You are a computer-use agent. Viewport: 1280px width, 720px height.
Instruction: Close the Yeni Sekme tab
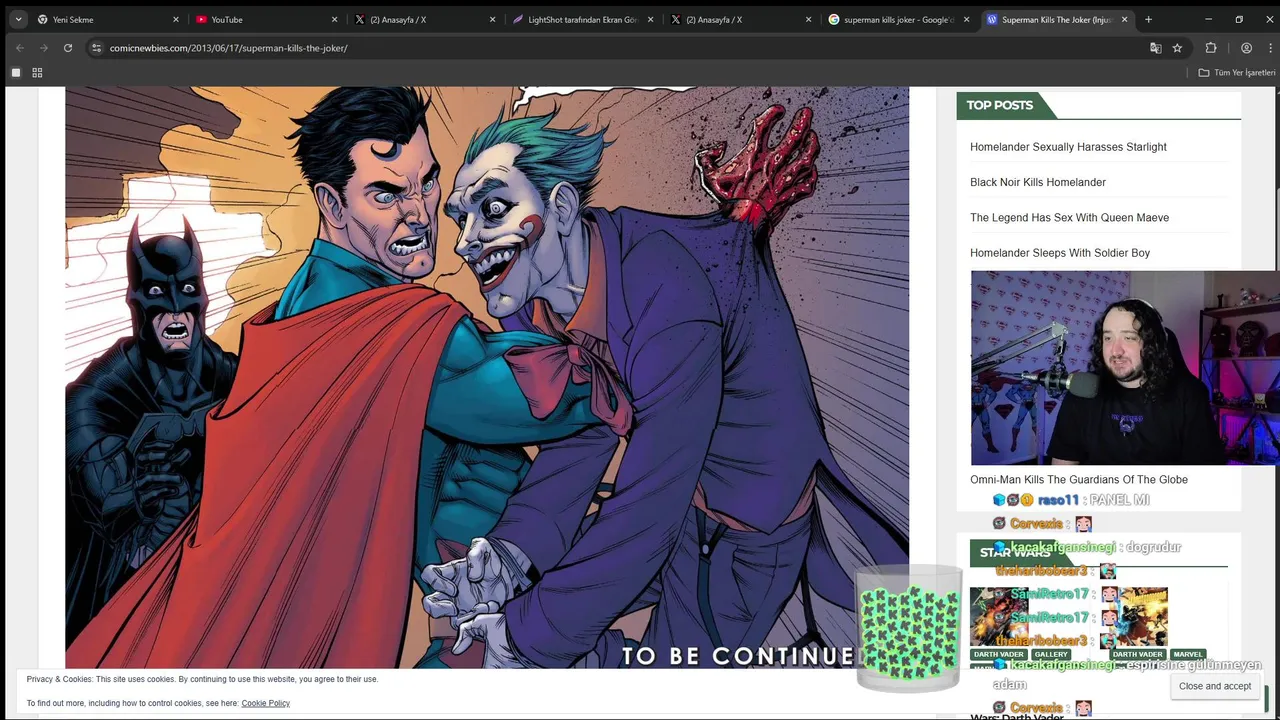(x=176, y=19)
